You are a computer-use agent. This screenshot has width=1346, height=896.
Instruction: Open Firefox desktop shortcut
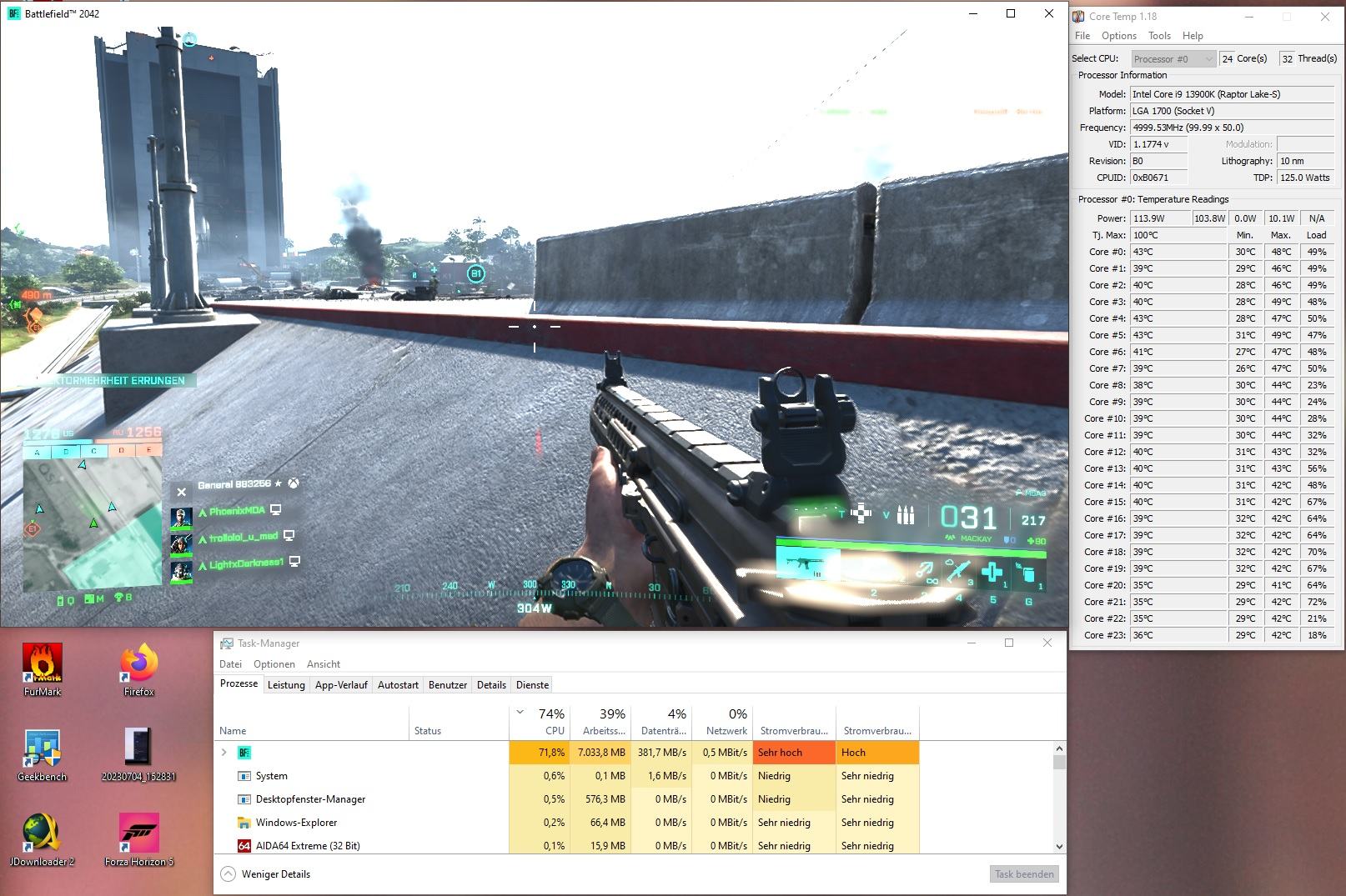(138, 670)
